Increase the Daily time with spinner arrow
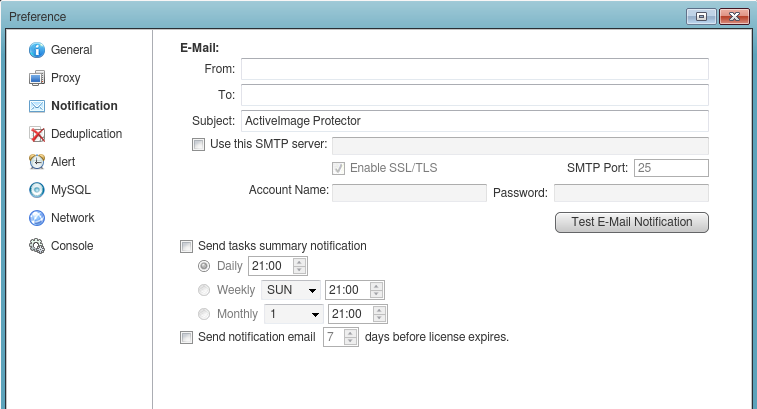Viewport: 757px width, 409px height. pyautogui.click(x=299, y=262)
